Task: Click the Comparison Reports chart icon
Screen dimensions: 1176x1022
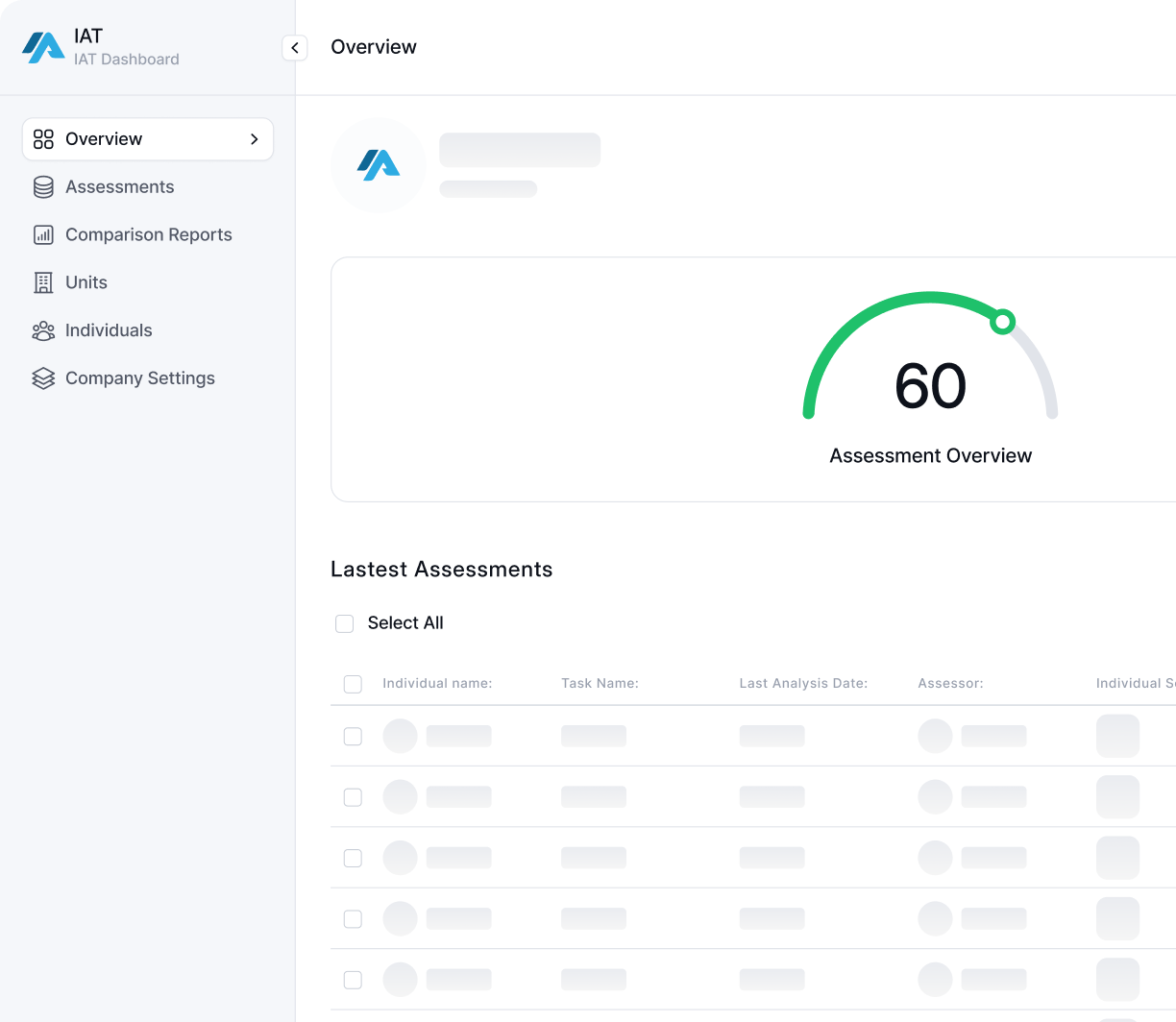Action: (x=43, y=235)
